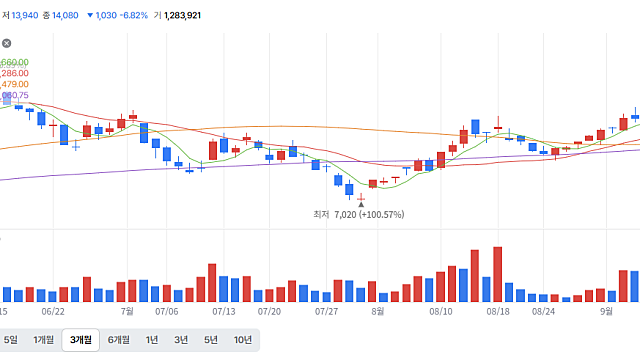The width and height of the screenshot is (640, 360).
Task: Click the tallest red volume bar near 08/18
Action: tap(498, 274)
